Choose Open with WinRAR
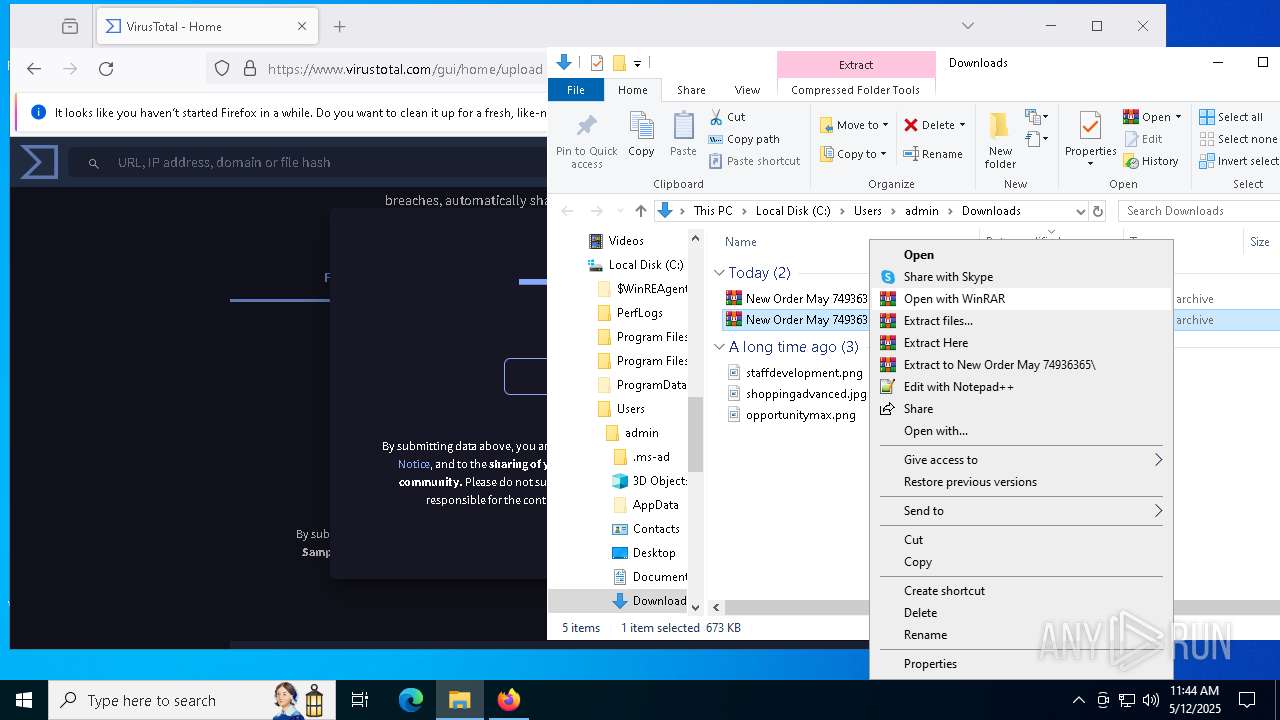The width and height of the screenshot is (1280, 720). click(1021, 299)
